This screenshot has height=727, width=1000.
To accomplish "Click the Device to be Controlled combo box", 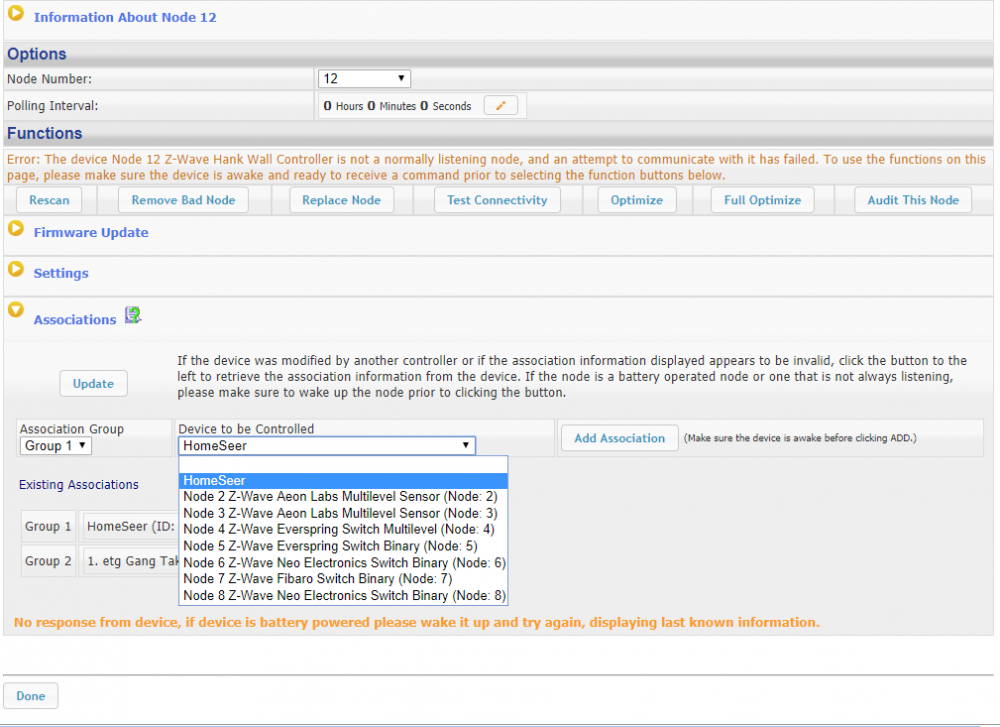I will (x=327, y=446).
